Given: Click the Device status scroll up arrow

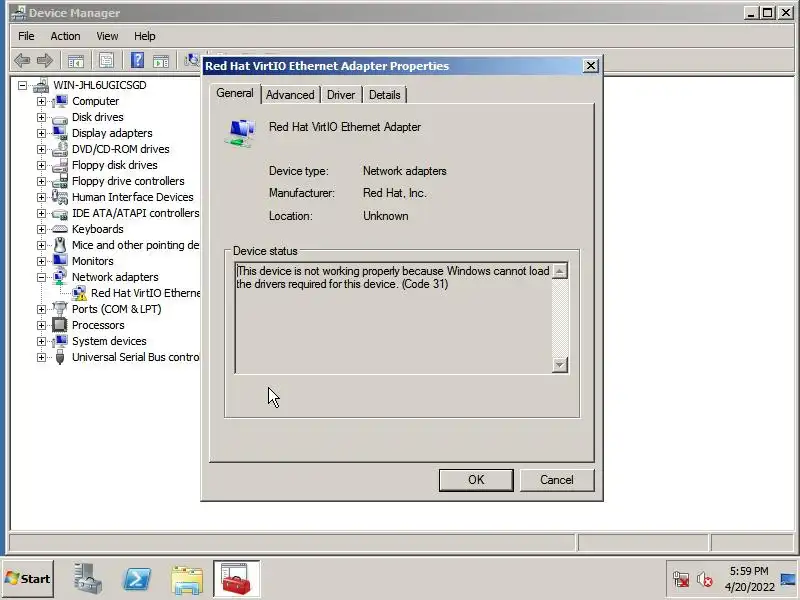Looking at the screenshot, I should tap(560, 271).
